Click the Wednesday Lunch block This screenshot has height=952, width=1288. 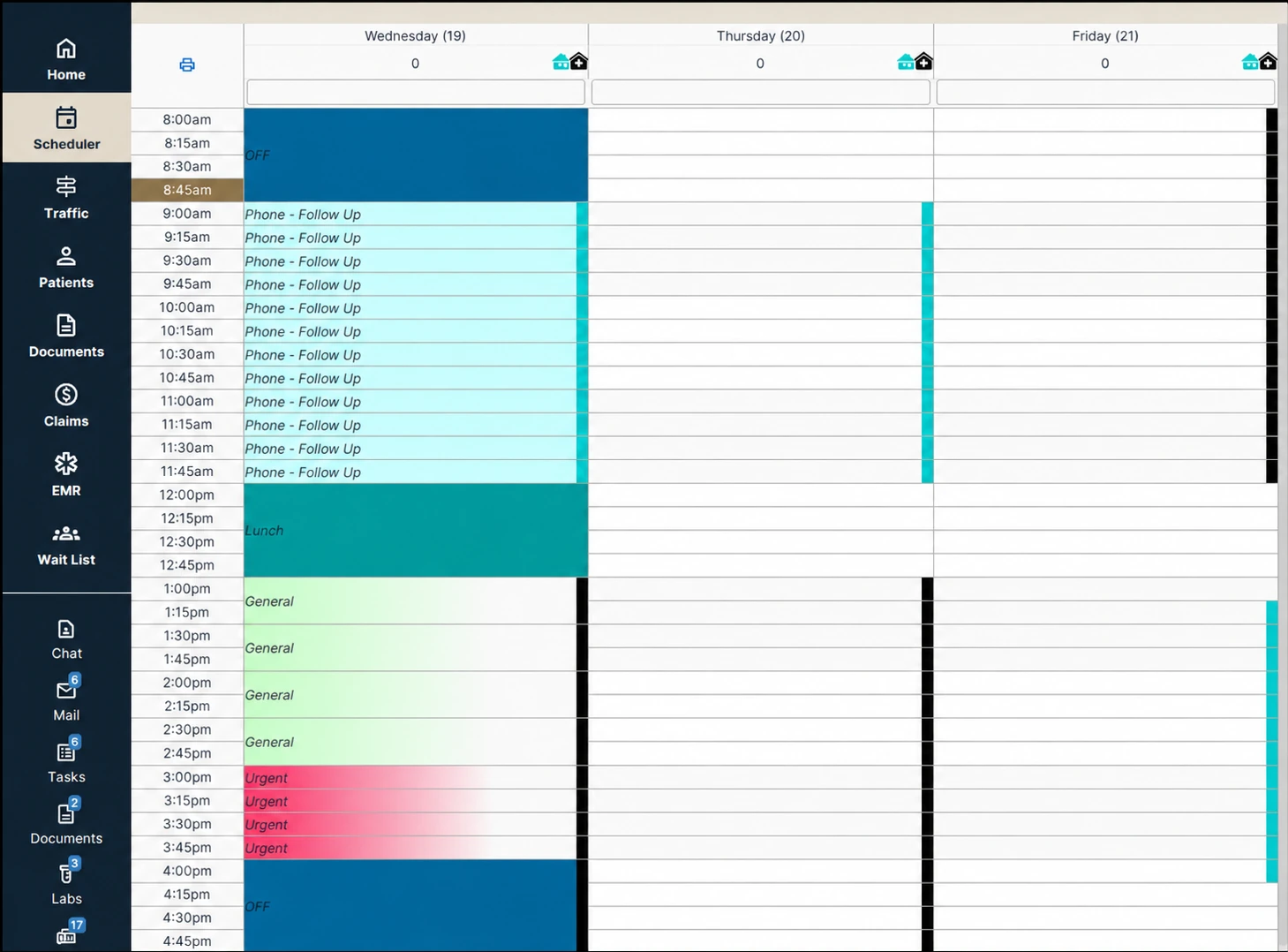point(416,531)
